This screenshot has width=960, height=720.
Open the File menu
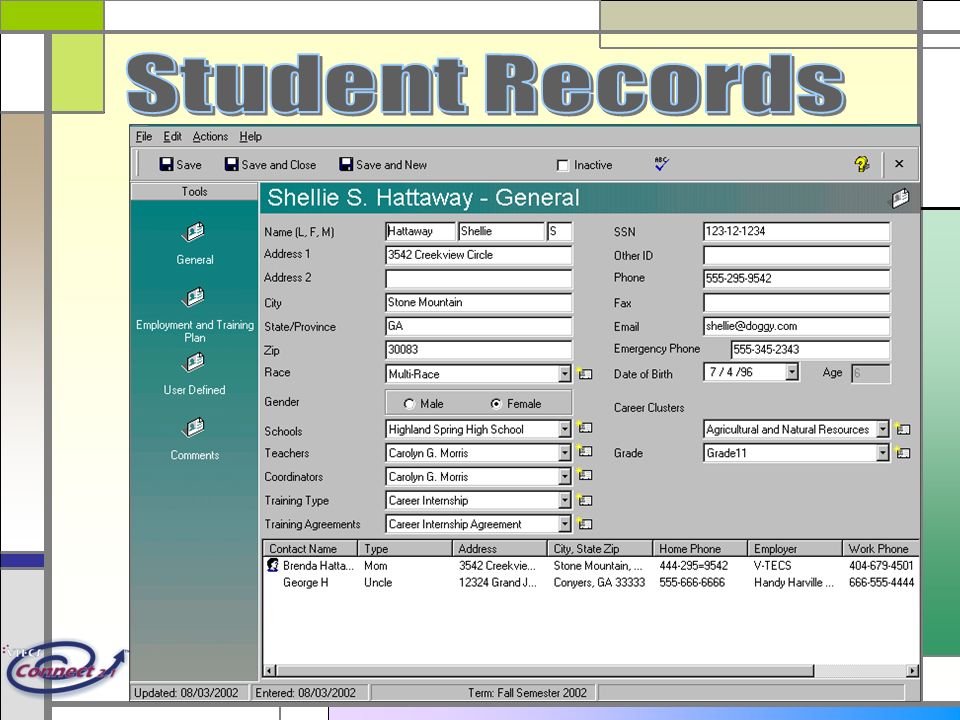(144, 137)
